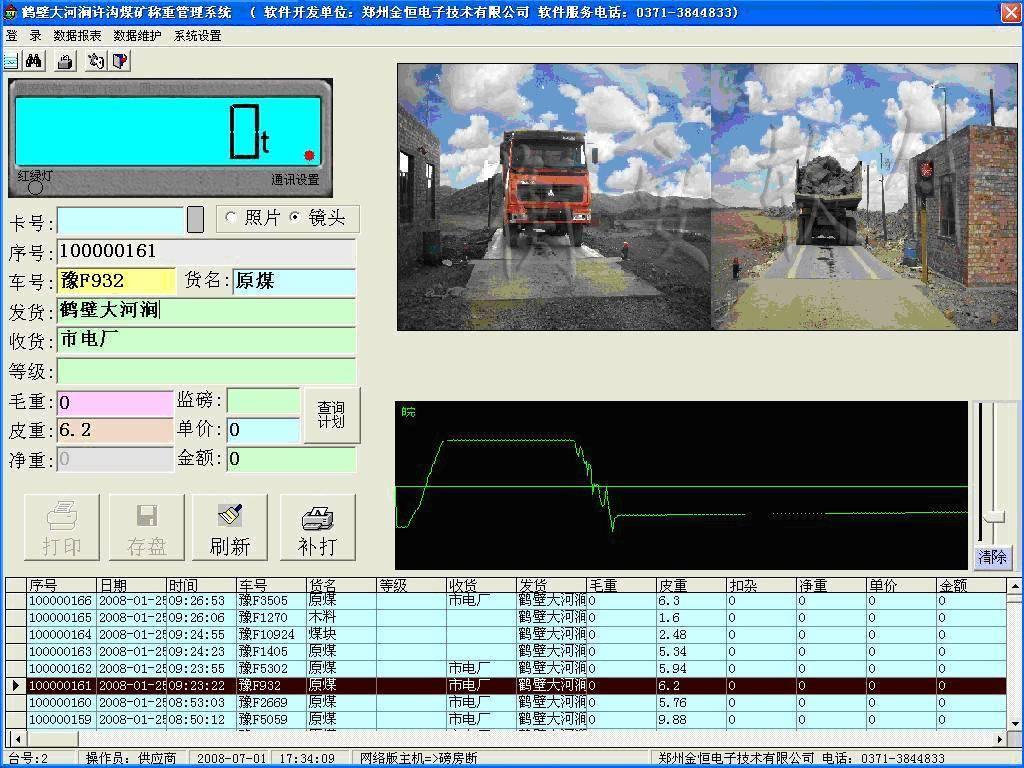
Task: Open the 系统设置 menu
Action: point(197,35)
